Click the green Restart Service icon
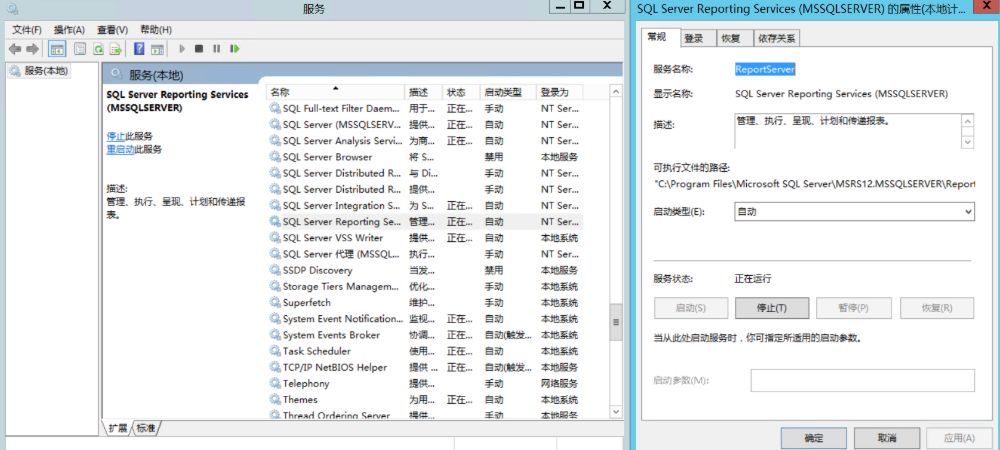The image size is (1000, 450). (x=235, y=48)
